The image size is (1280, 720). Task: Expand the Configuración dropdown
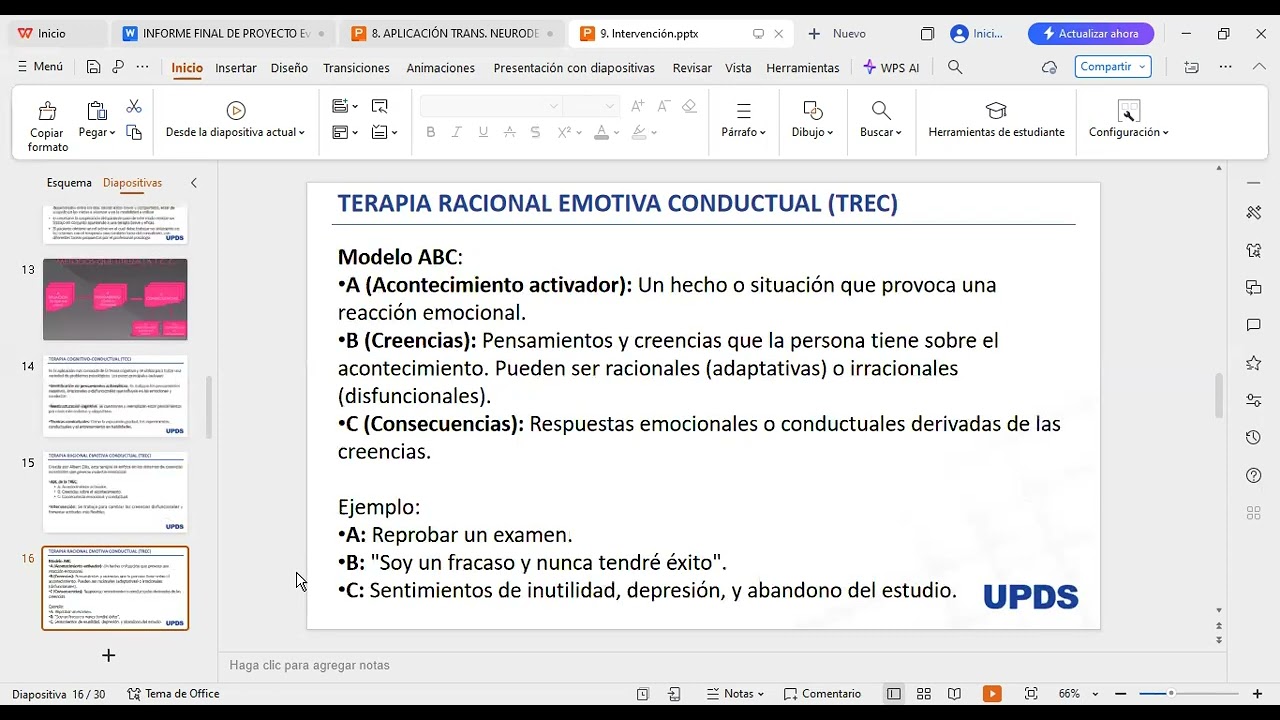(x=1128, y=132)
